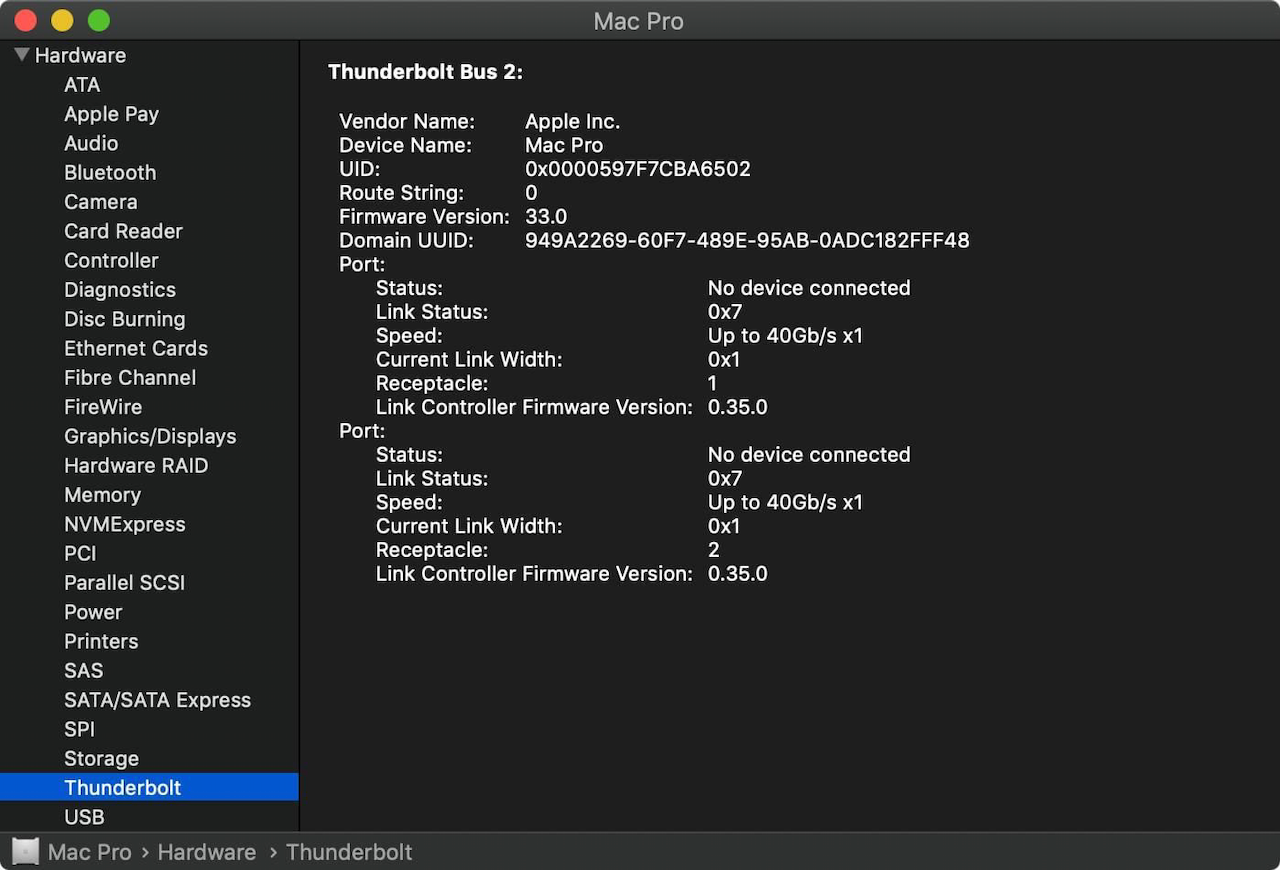
Task: Click Thunderbolt in the path bar
Action: coord(349,852)
